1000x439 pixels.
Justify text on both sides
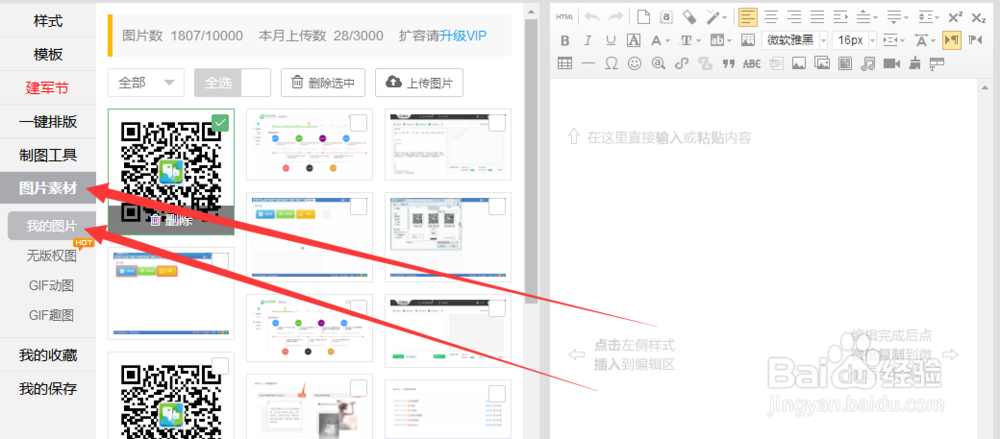pyautogui.click(x=817, y=17)
